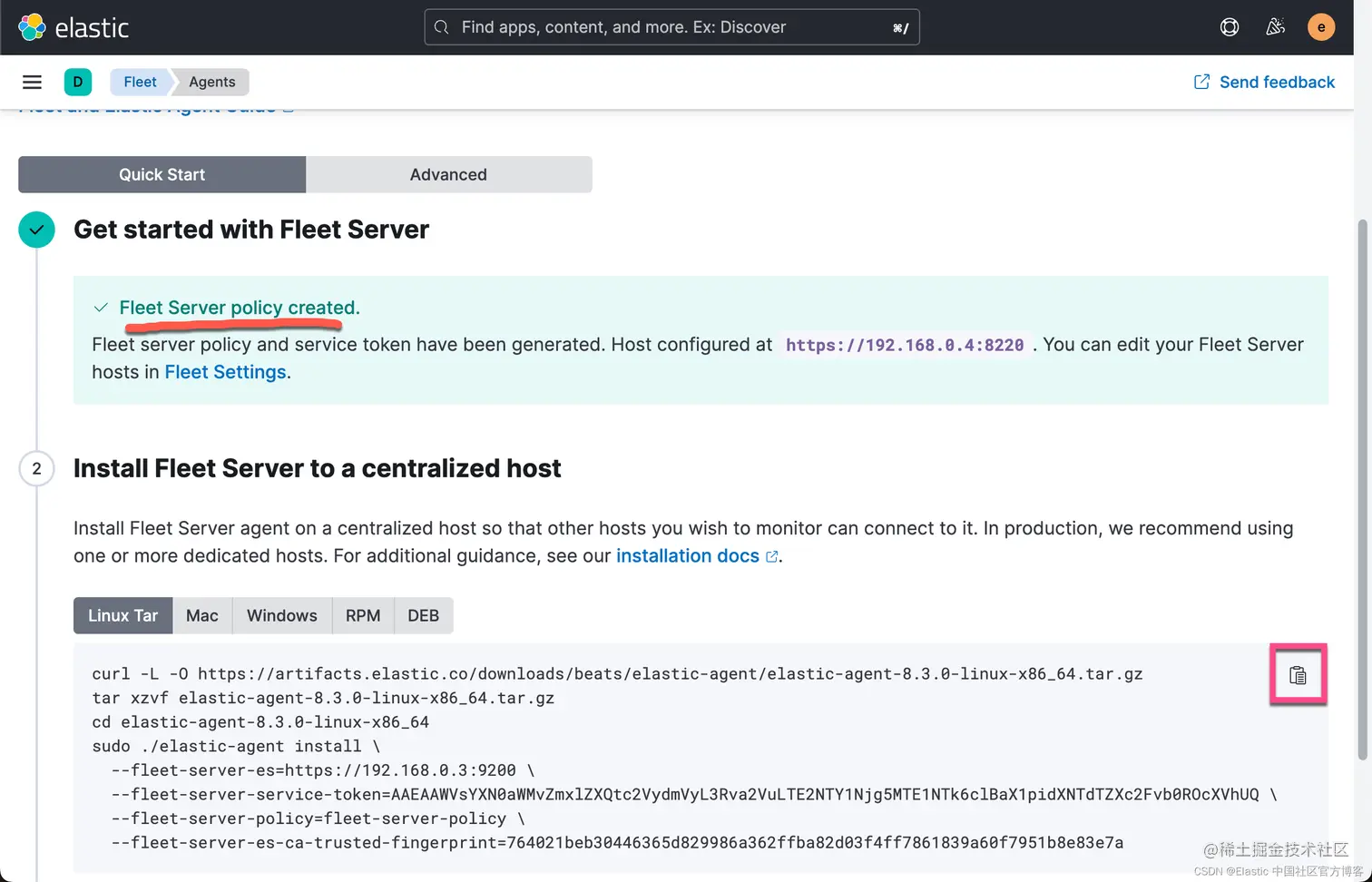Click the installation docs external-link icon

771,556
